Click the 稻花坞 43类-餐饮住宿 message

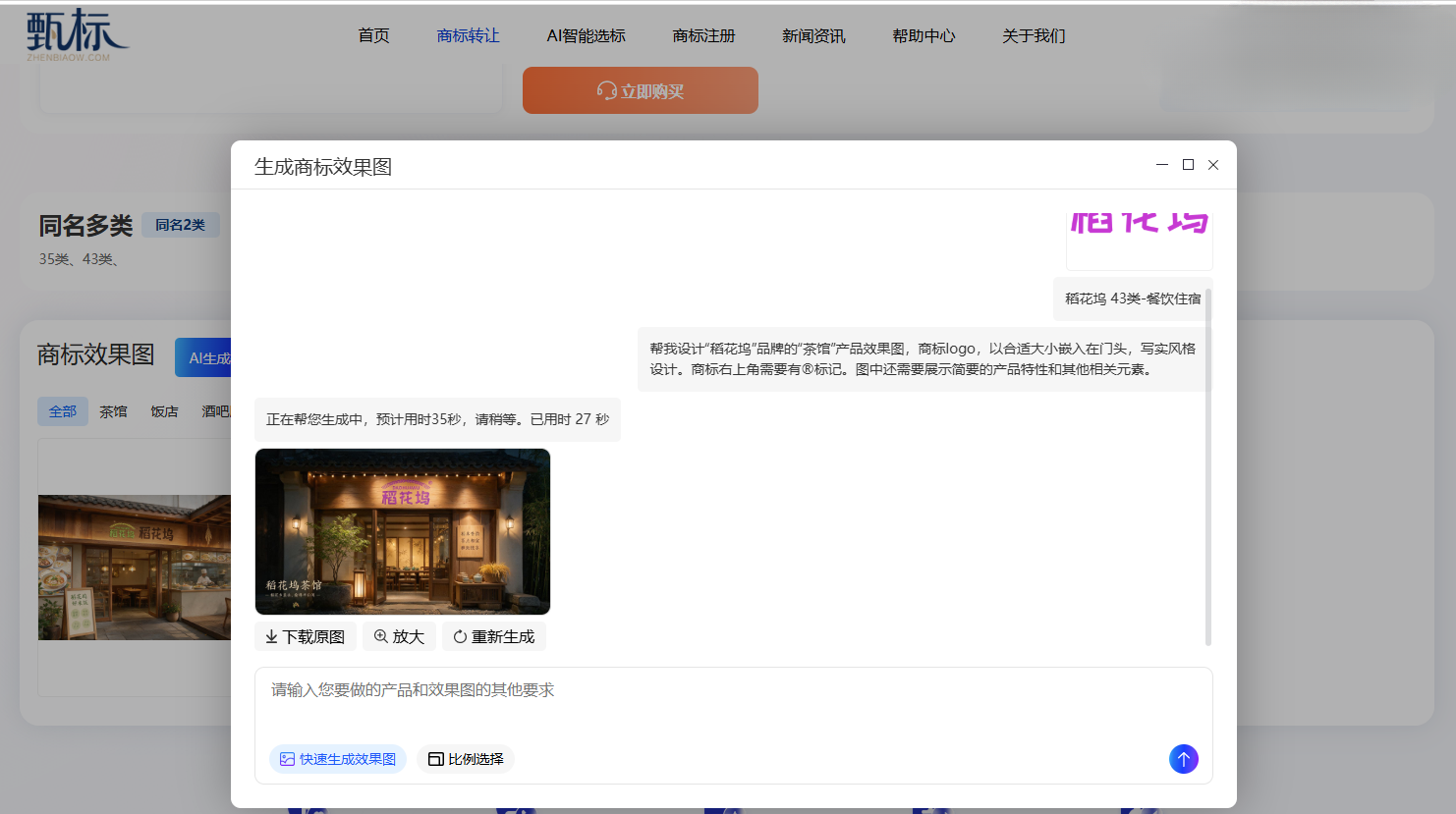1133,298
